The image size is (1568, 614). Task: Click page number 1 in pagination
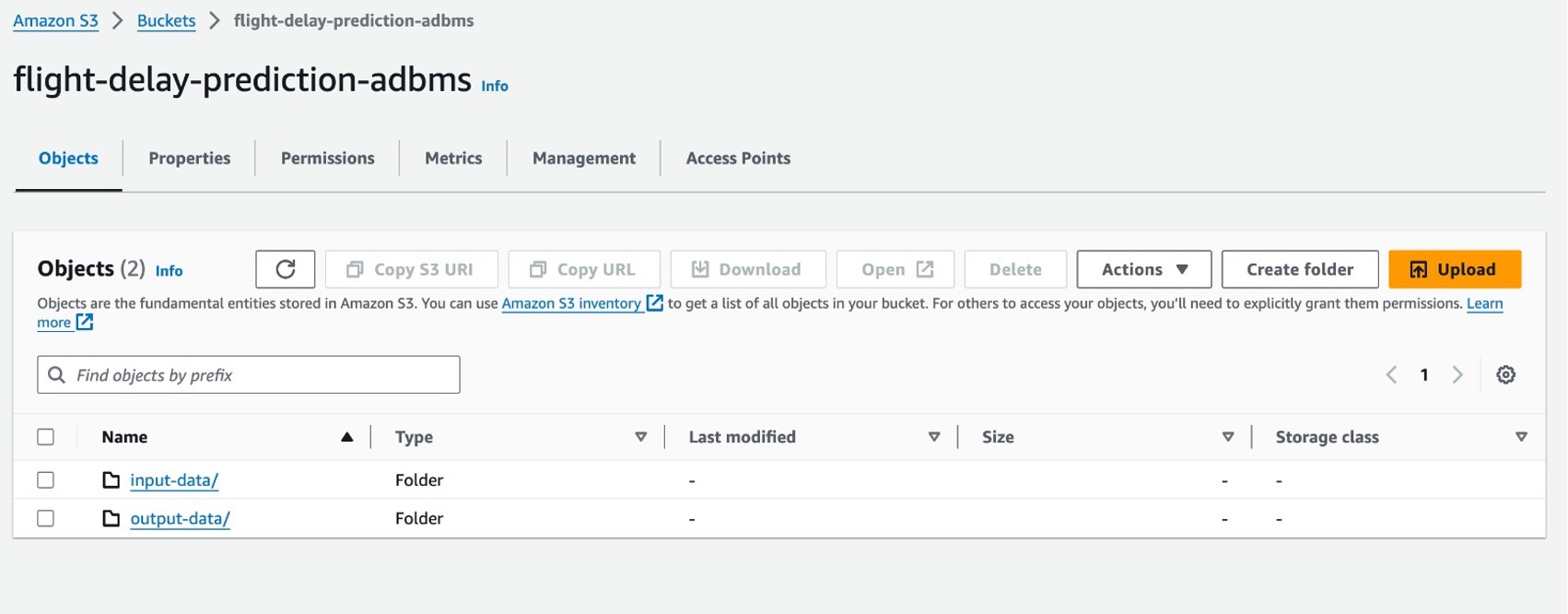click(x=1424, y=374)
